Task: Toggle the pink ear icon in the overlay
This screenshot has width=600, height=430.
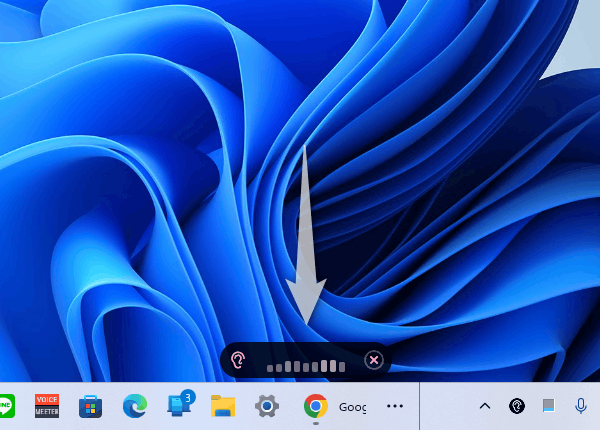Action: 238,360
